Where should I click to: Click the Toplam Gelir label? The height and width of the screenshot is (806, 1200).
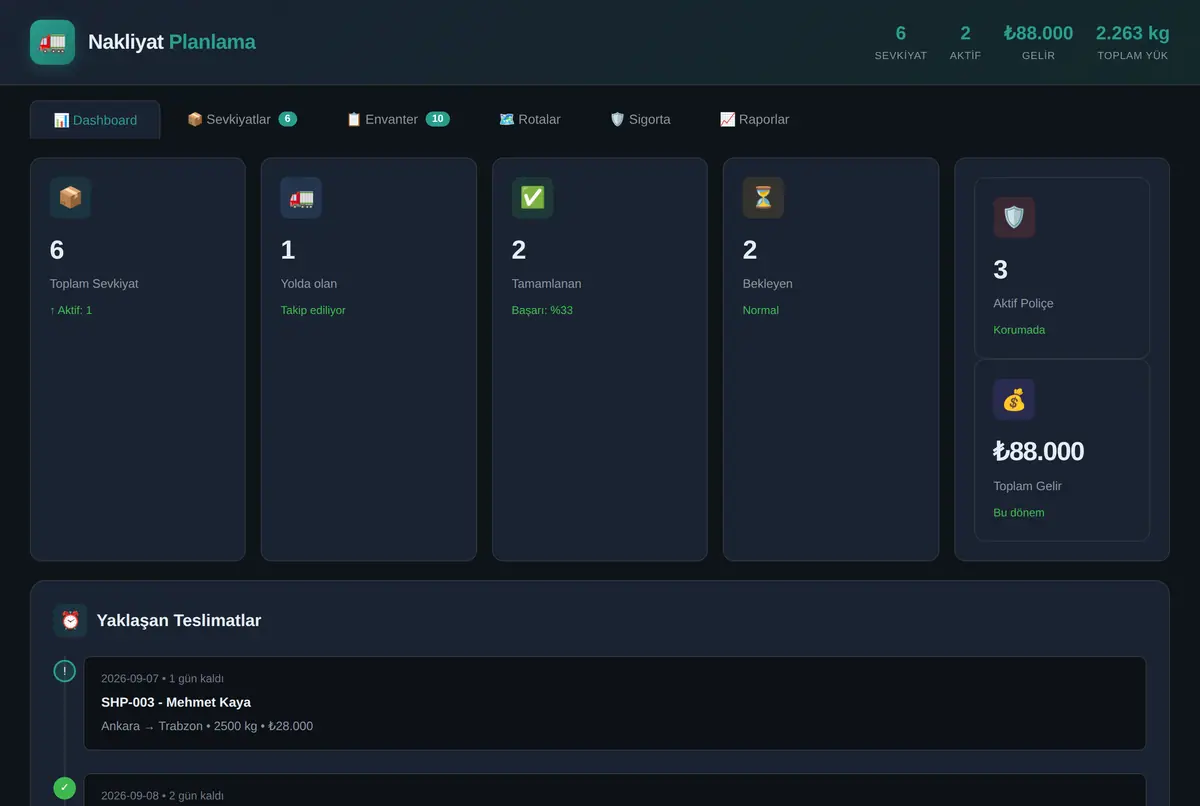point(1027,486)
